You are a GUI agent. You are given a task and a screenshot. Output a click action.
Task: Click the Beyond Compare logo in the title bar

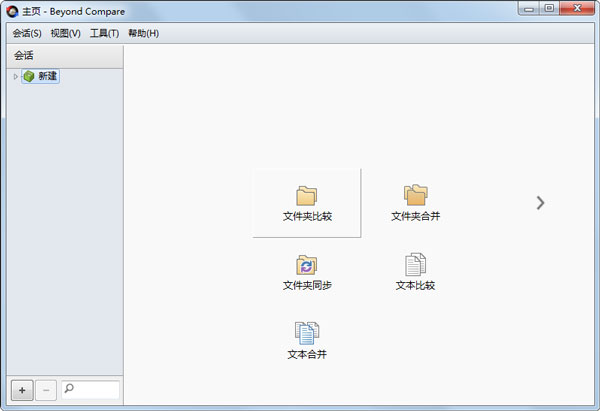click(12, 11)
